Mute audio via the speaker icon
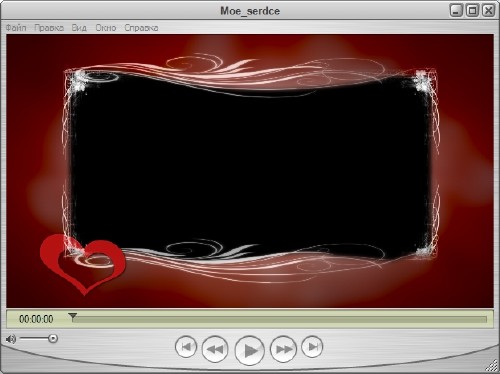This screenshot has height=374, width=500. pyautogui.click(x=11, y=339)
